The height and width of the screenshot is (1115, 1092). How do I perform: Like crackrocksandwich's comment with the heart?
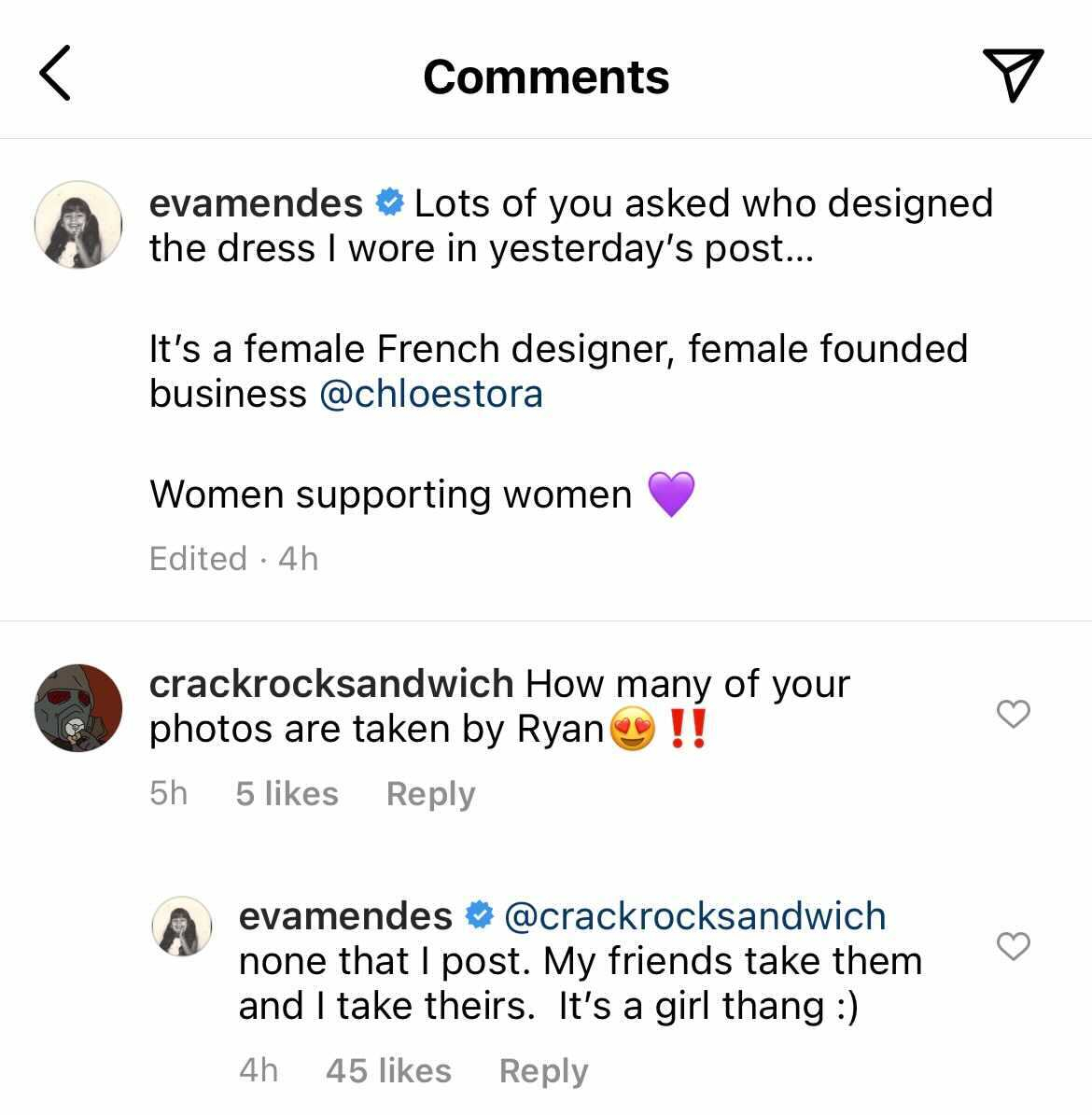[x=1014, y=715]
